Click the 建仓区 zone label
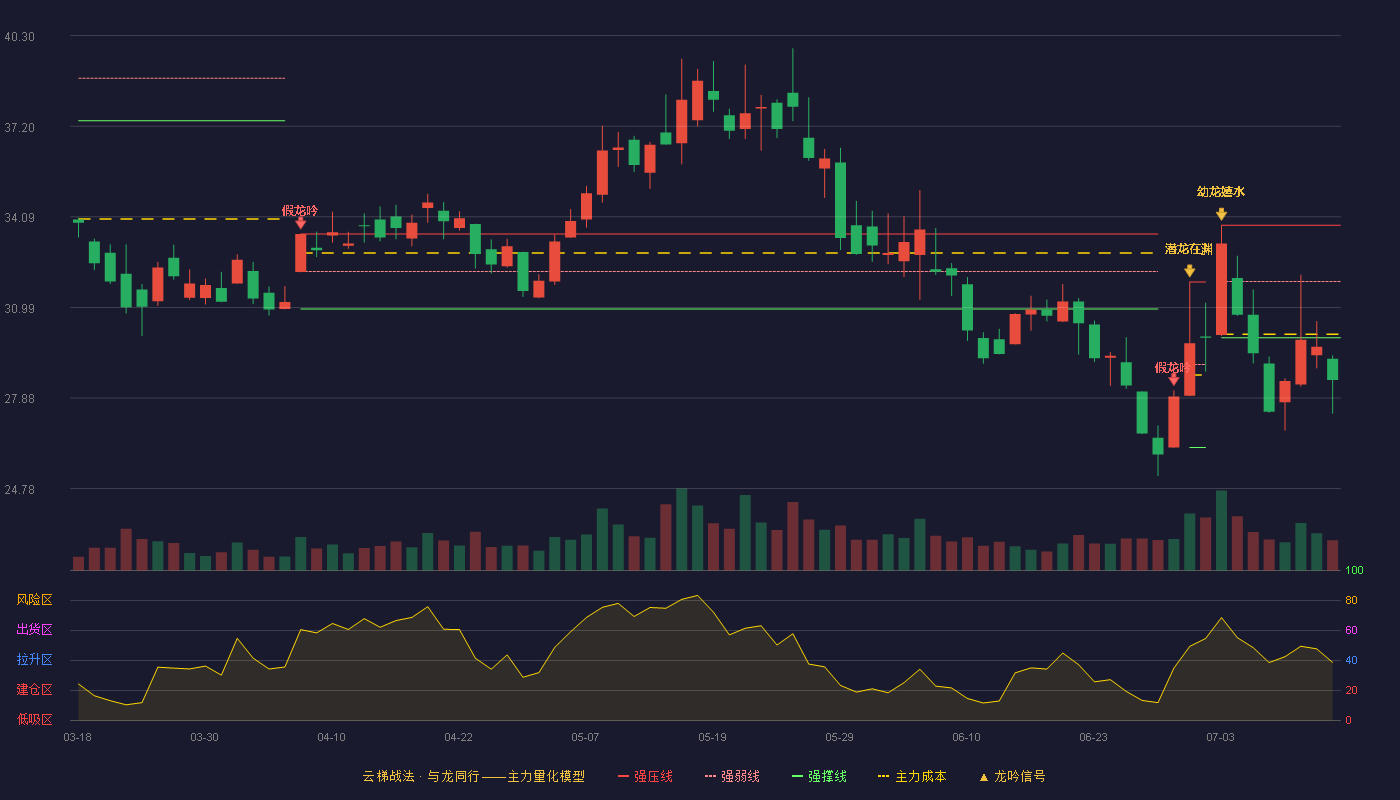Viewport: 1400px width, 800px height. point(34,690)
